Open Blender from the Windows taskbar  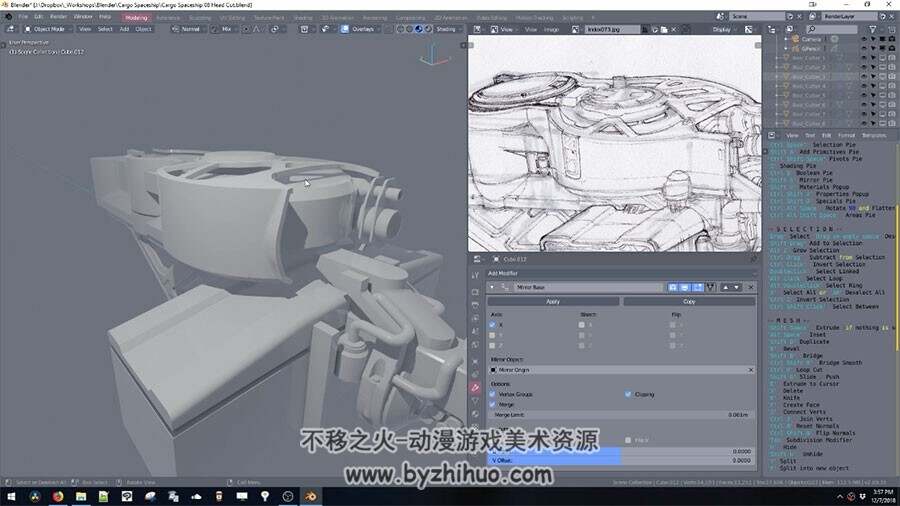311,497
